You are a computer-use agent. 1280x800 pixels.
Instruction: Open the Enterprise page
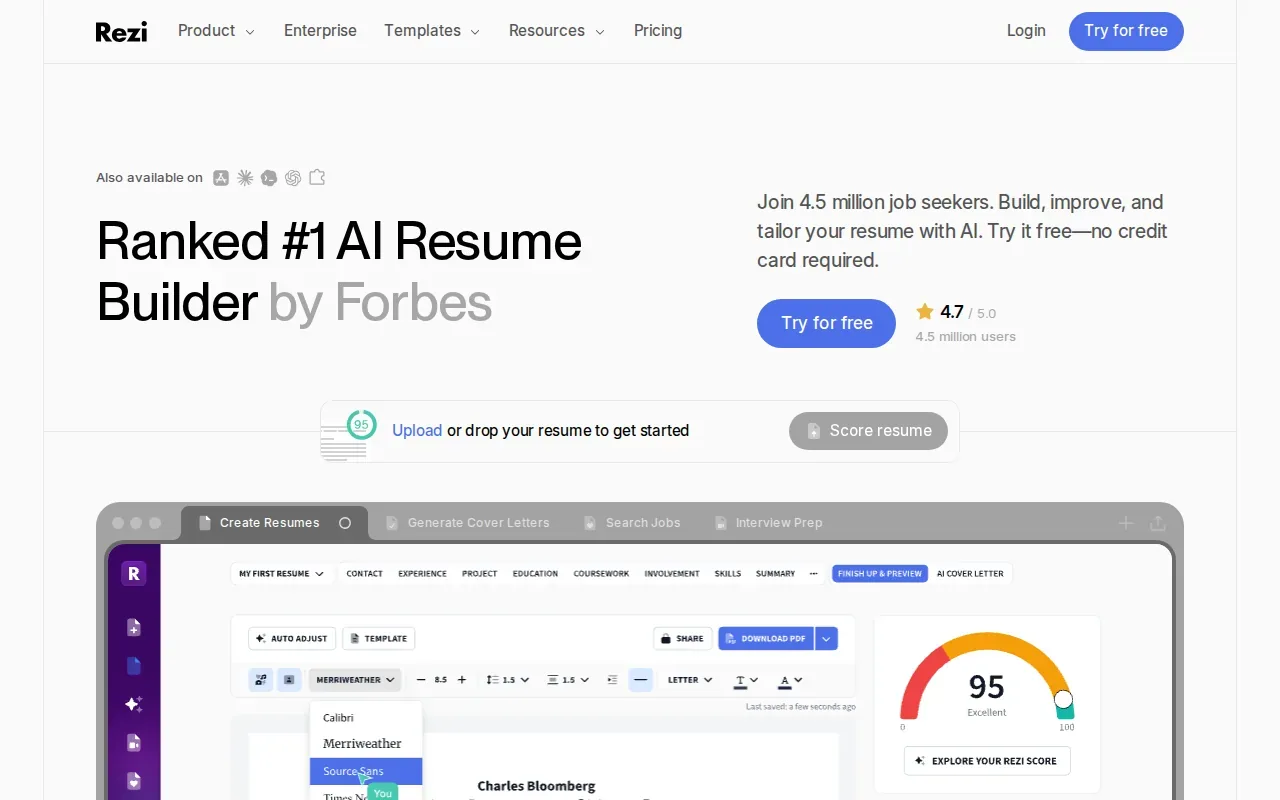(320, 31)
